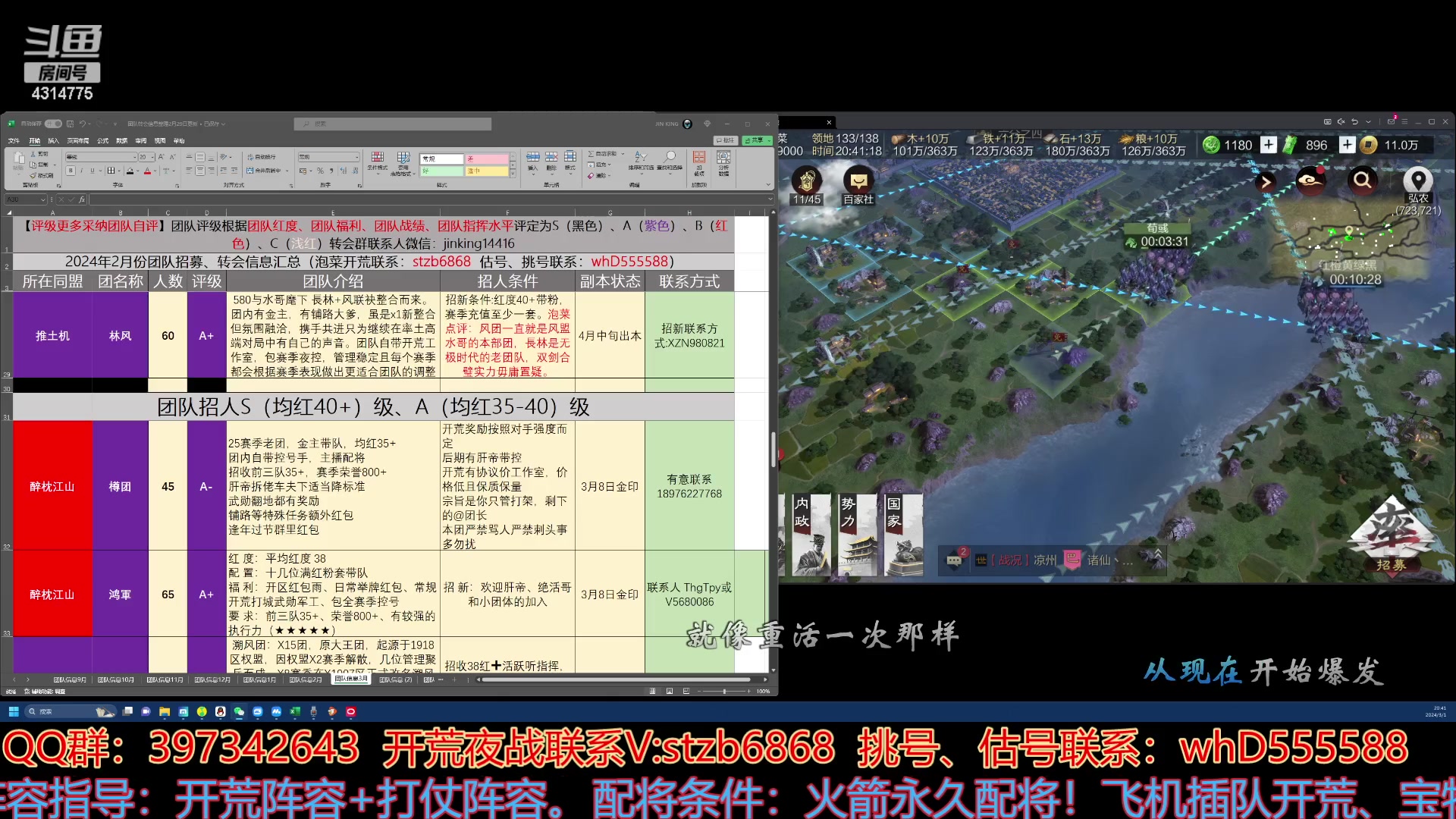
Task: Click the fx insert function icon
Action: (82, 199)
